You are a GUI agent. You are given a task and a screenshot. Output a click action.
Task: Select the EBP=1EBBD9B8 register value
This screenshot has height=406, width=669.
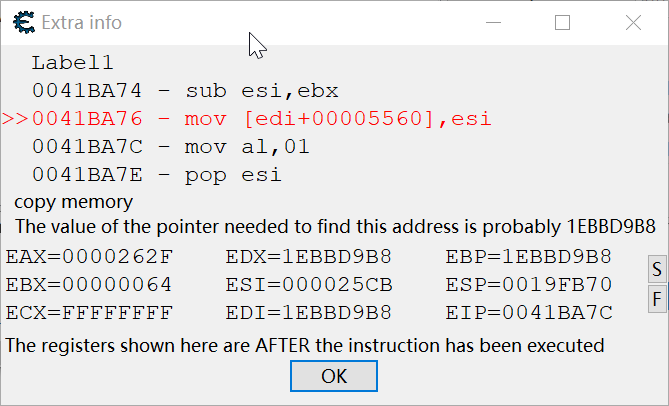click(529, 257)
